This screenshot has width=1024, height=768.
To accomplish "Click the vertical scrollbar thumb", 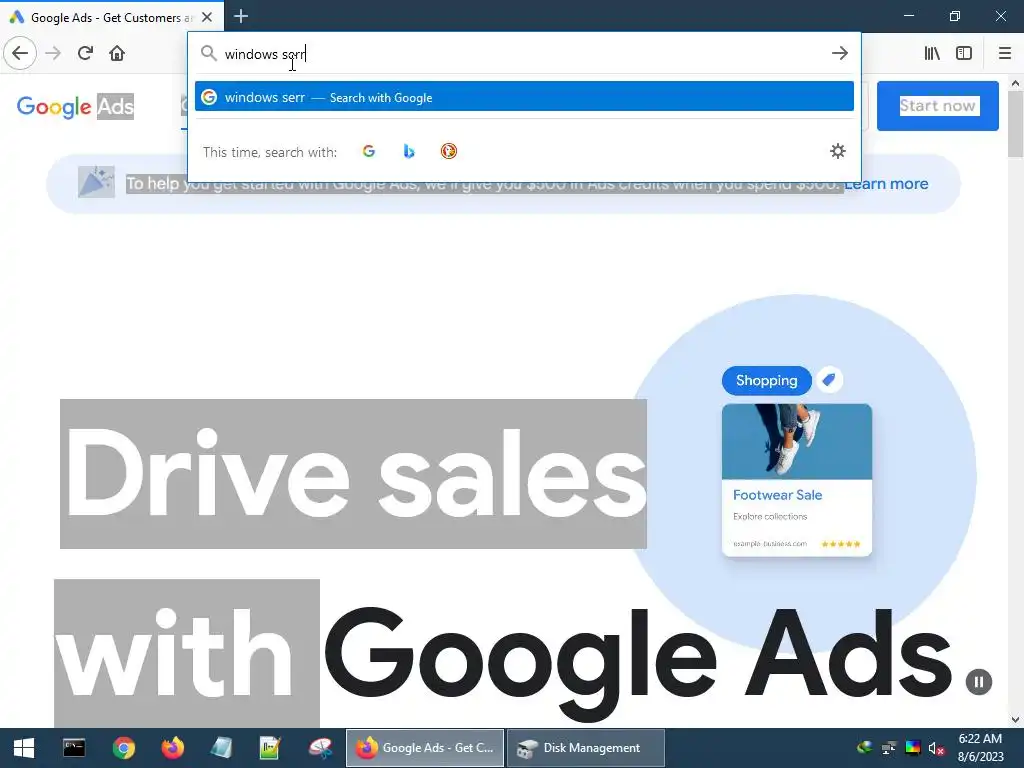I will (x=1015, y=124).
